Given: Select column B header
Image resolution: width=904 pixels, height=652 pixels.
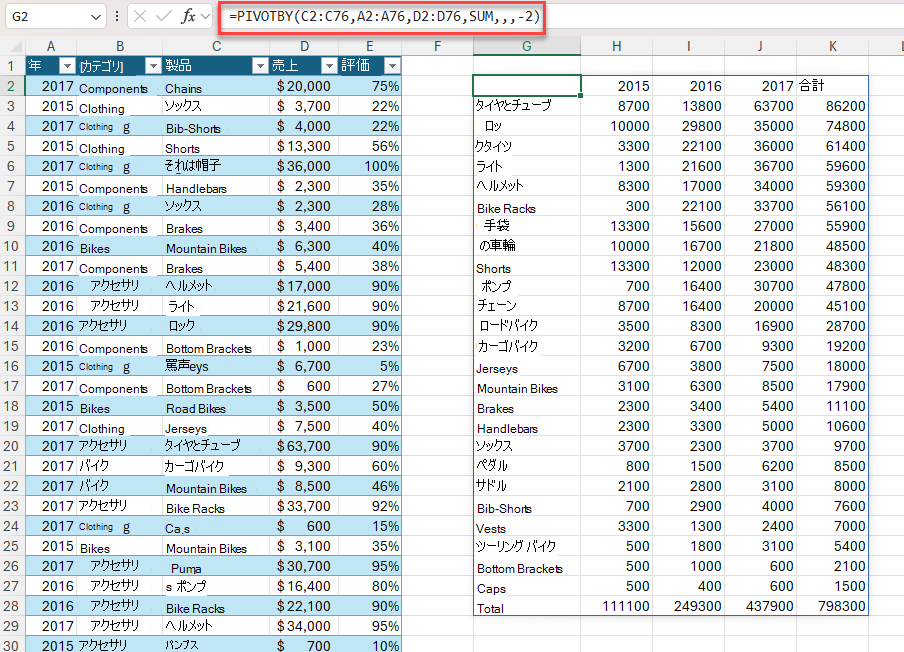Looking at the screenshot, I should (x=119, y=46).
